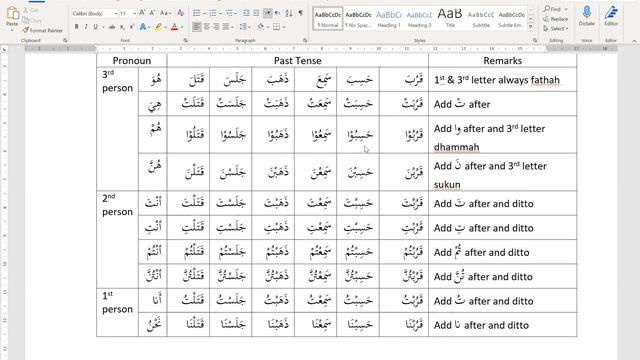Toggle left-to-right text direction
The height and width of the screenshot is (360, 640).
coord(267,13)
